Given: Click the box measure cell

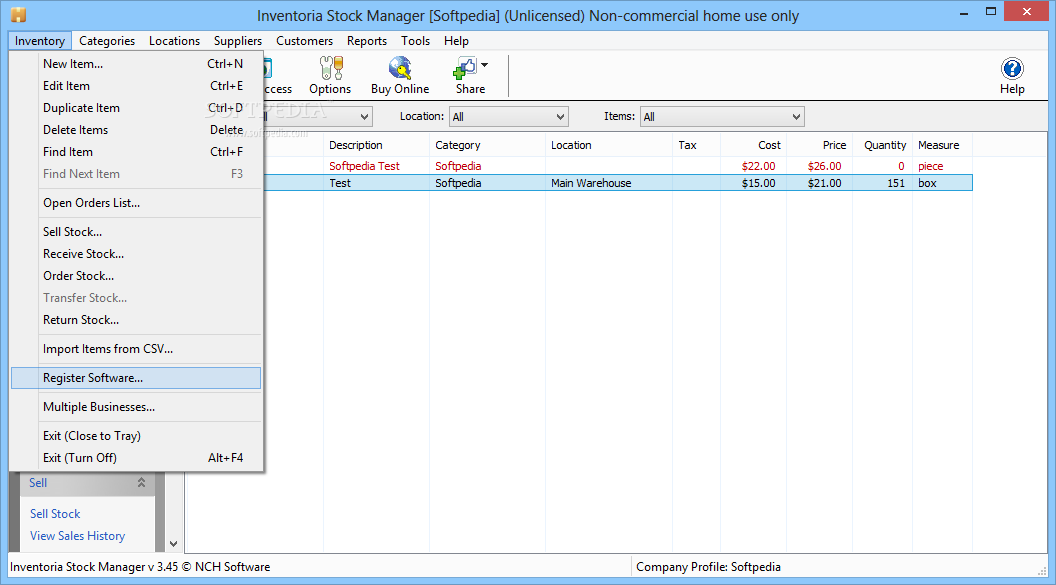Looking at the screenshot, I should [927, 183].
